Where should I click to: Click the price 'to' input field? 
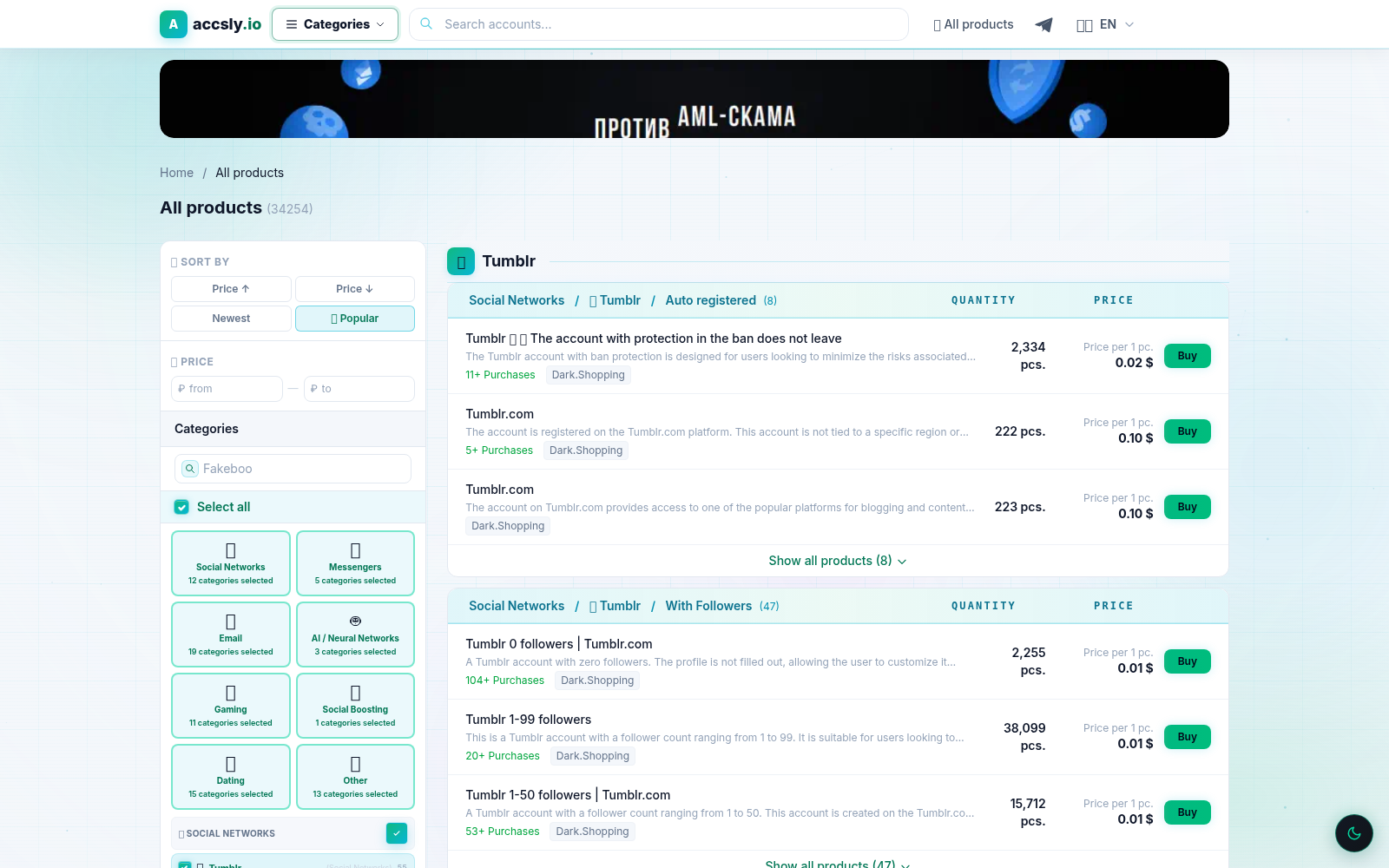coord(359,389)
